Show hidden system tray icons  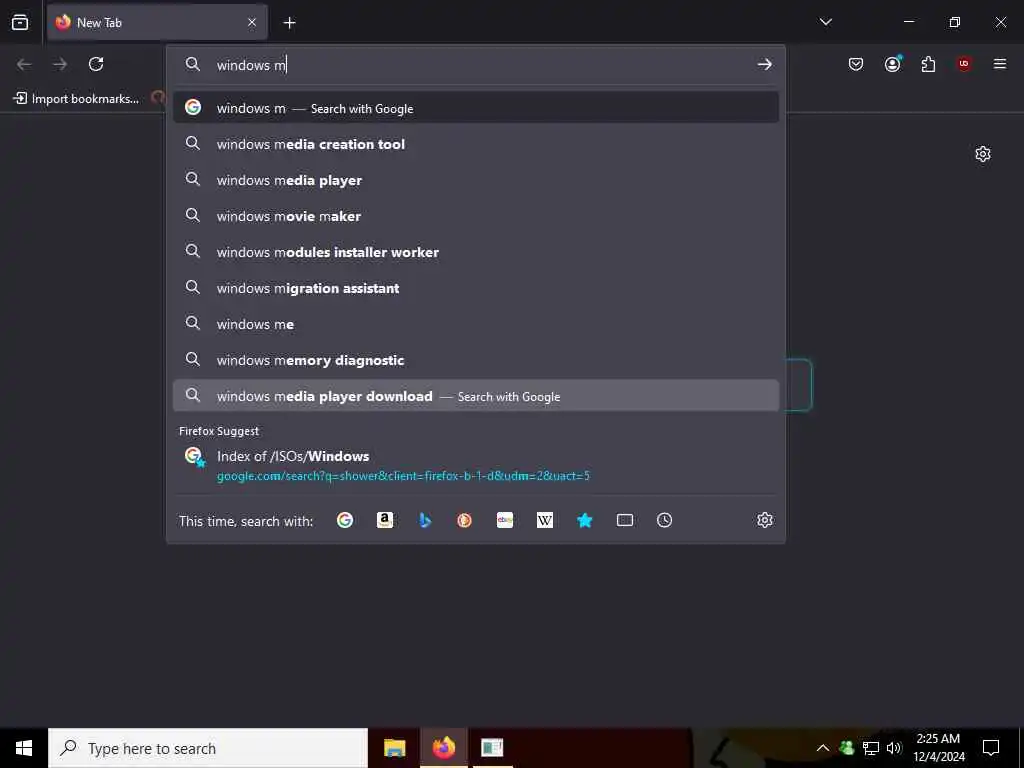(823, 748)
